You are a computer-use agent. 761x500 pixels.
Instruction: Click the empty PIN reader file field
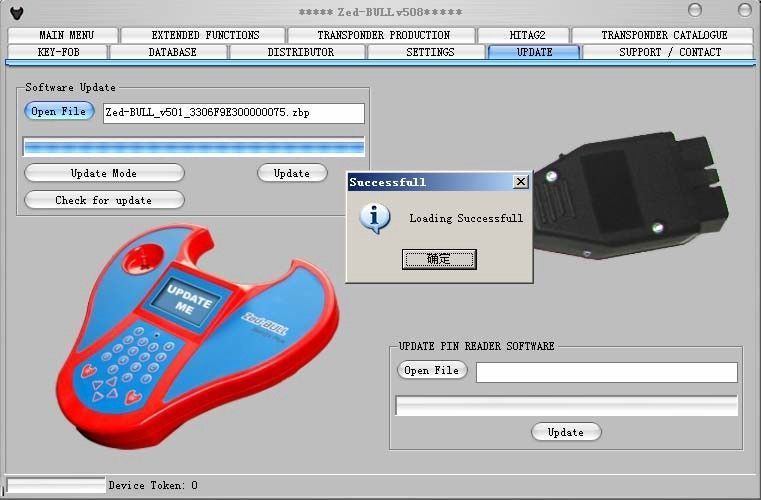[x=607, y=372]
